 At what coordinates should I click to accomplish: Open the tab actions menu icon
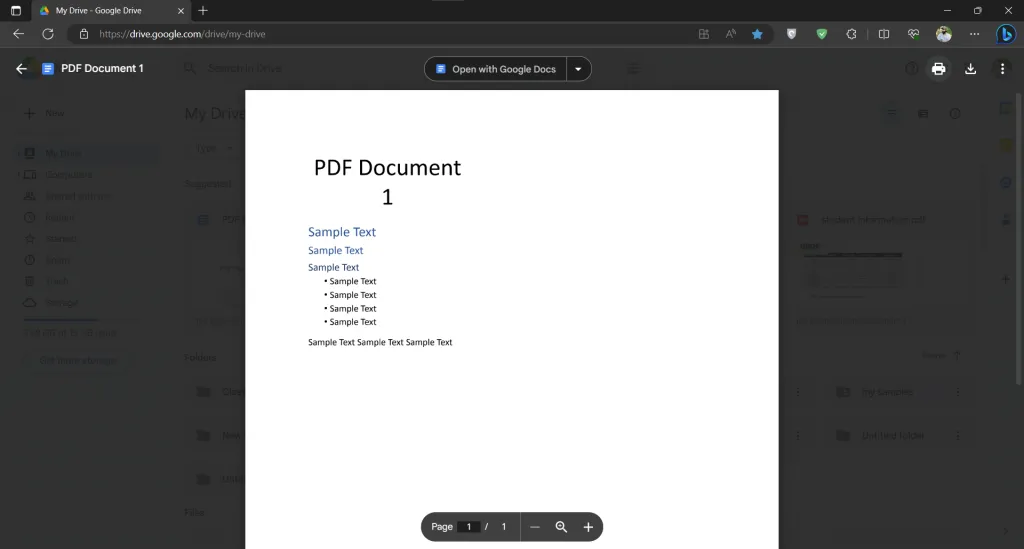[x=16, y=10]
